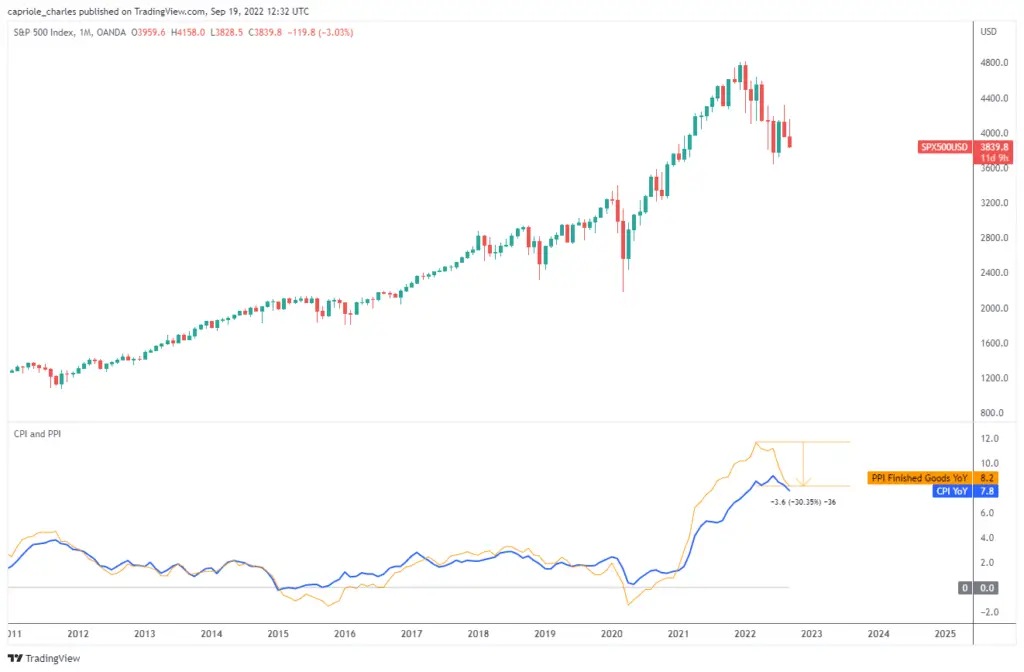Click the USD currency label
The width and height of the screenshot is (1024, 672).
pos(988,31)
